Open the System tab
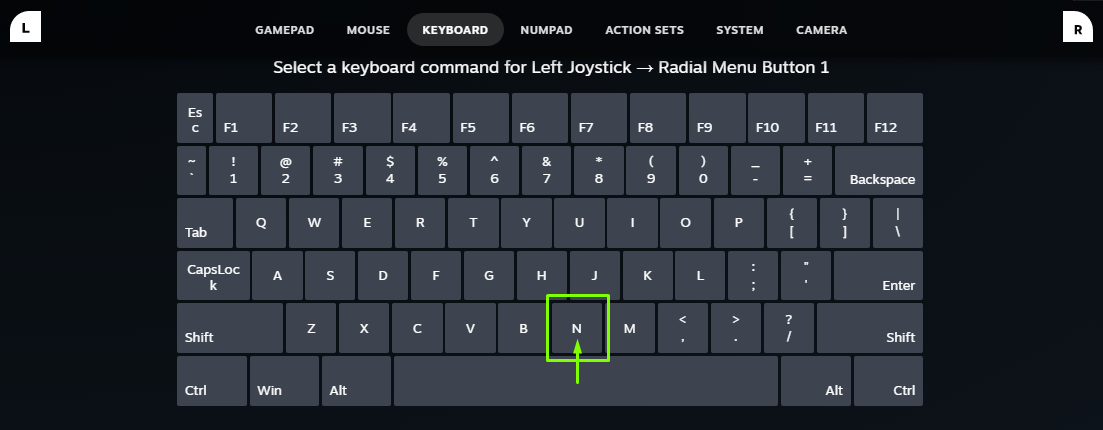 tap(739, 30)
